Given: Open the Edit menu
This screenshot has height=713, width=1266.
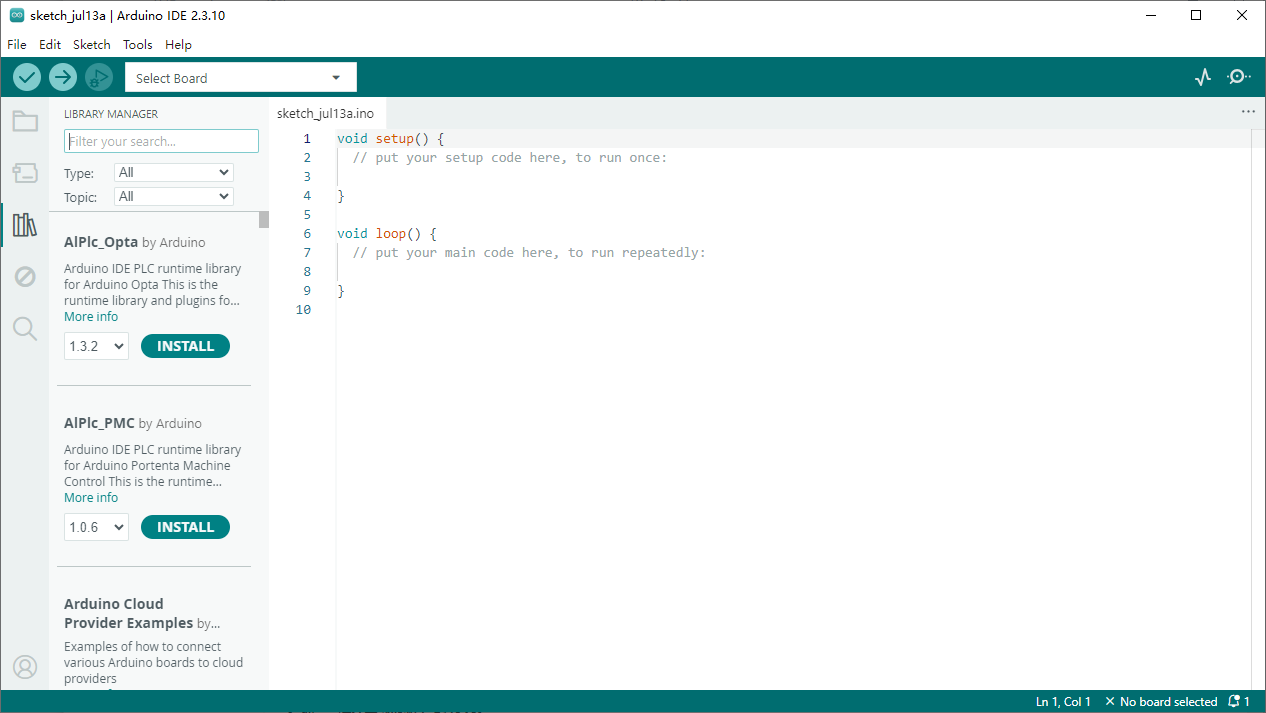Looking at the screenshot, I should (50, 45).
